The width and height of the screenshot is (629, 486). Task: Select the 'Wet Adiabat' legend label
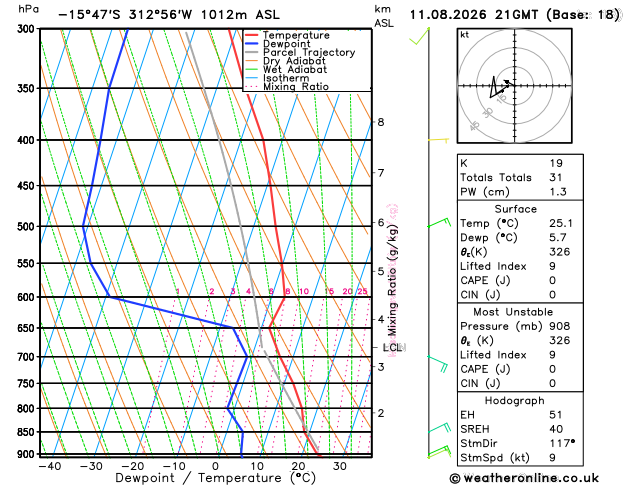coord(295,69)
